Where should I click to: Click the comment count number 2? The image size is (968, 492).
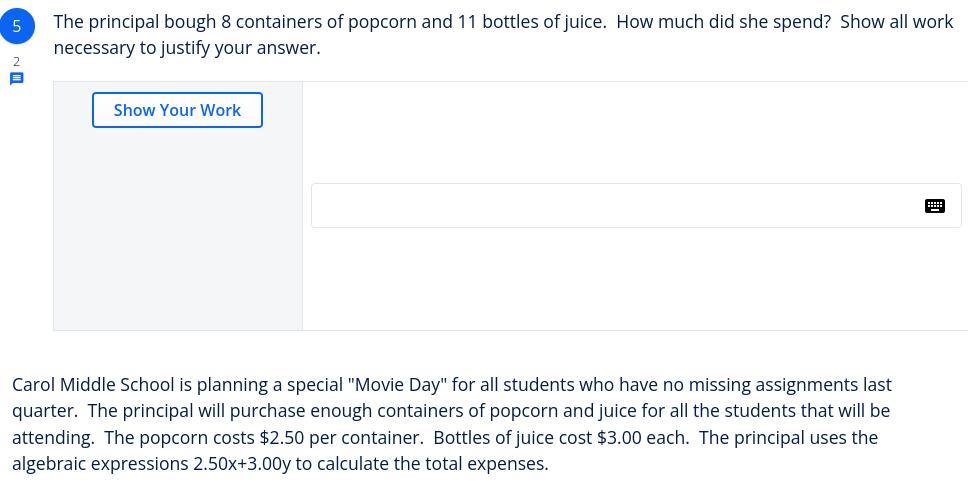16,62
